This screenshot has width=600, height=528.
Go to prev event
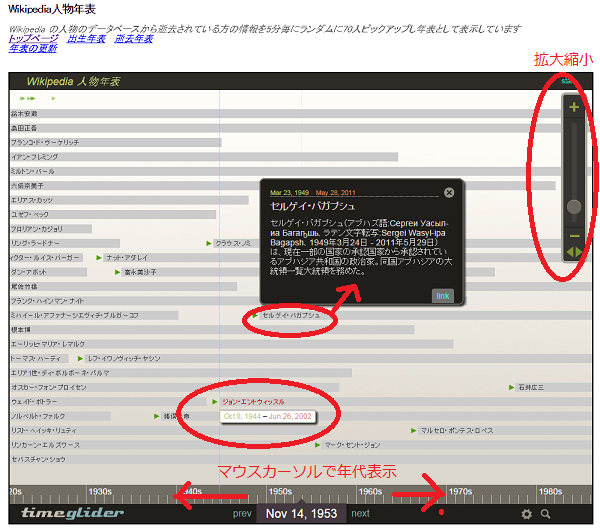click(242, 513)
